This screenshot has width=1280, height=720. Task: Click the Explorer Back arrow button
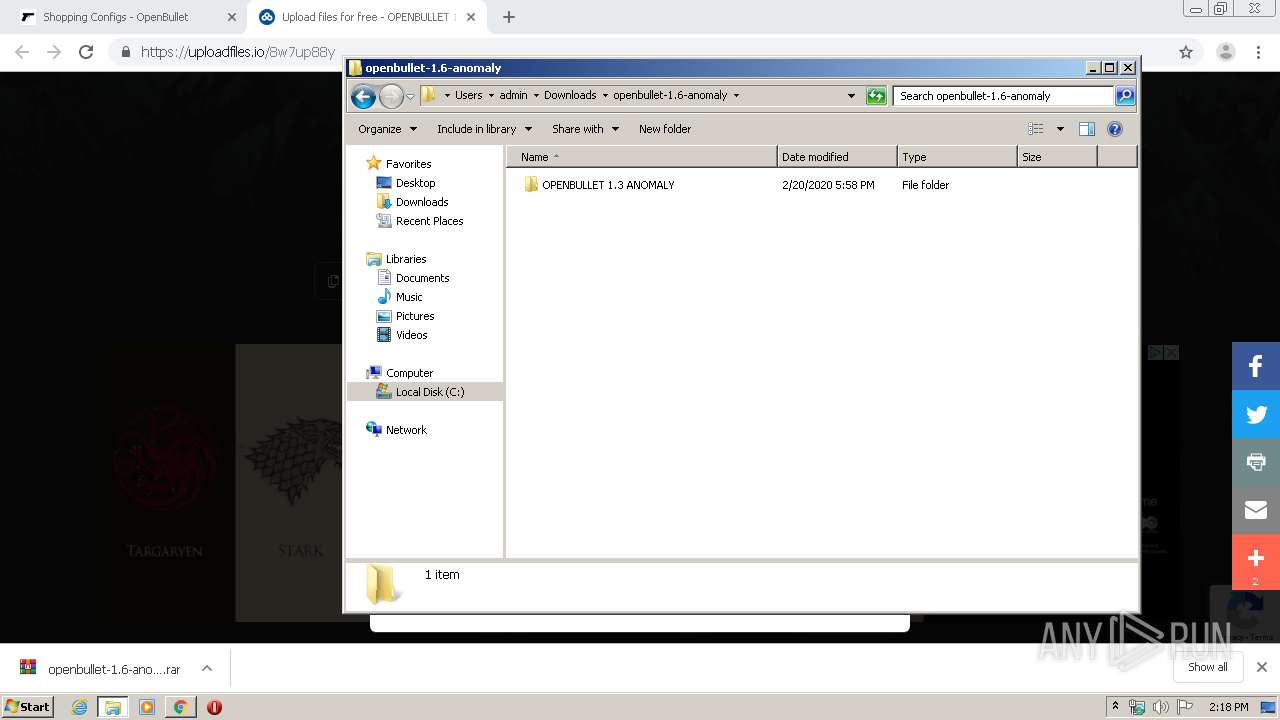[363, 96]
